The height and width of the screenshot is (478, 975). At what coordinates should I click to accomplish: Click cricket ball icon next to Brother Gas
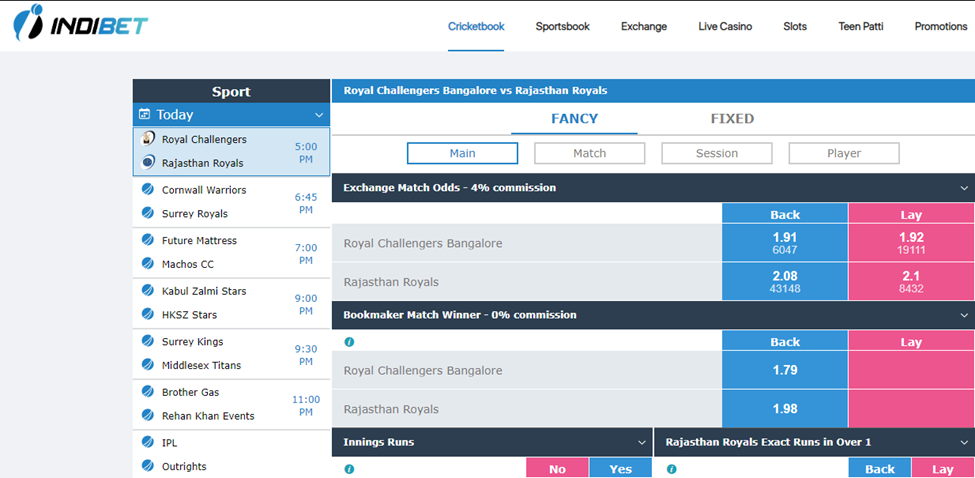[147, 391]
